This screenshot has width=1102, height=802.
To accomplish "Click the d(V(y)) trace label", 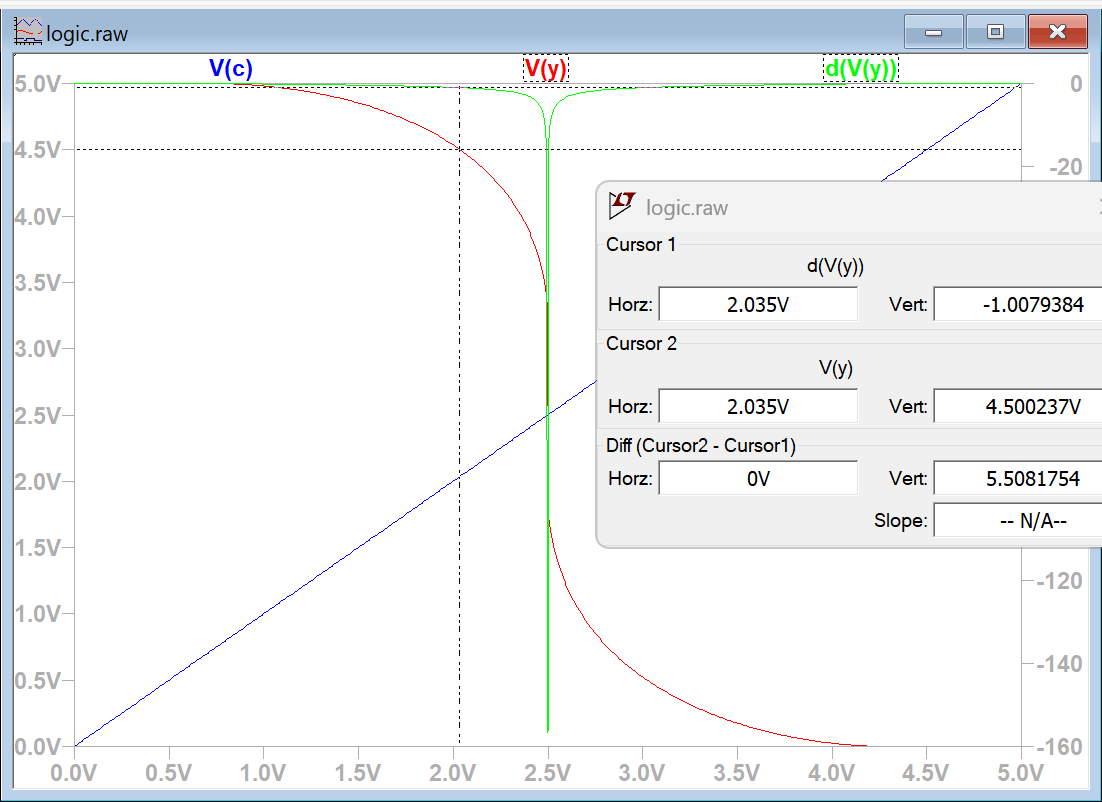I will 861,68.
